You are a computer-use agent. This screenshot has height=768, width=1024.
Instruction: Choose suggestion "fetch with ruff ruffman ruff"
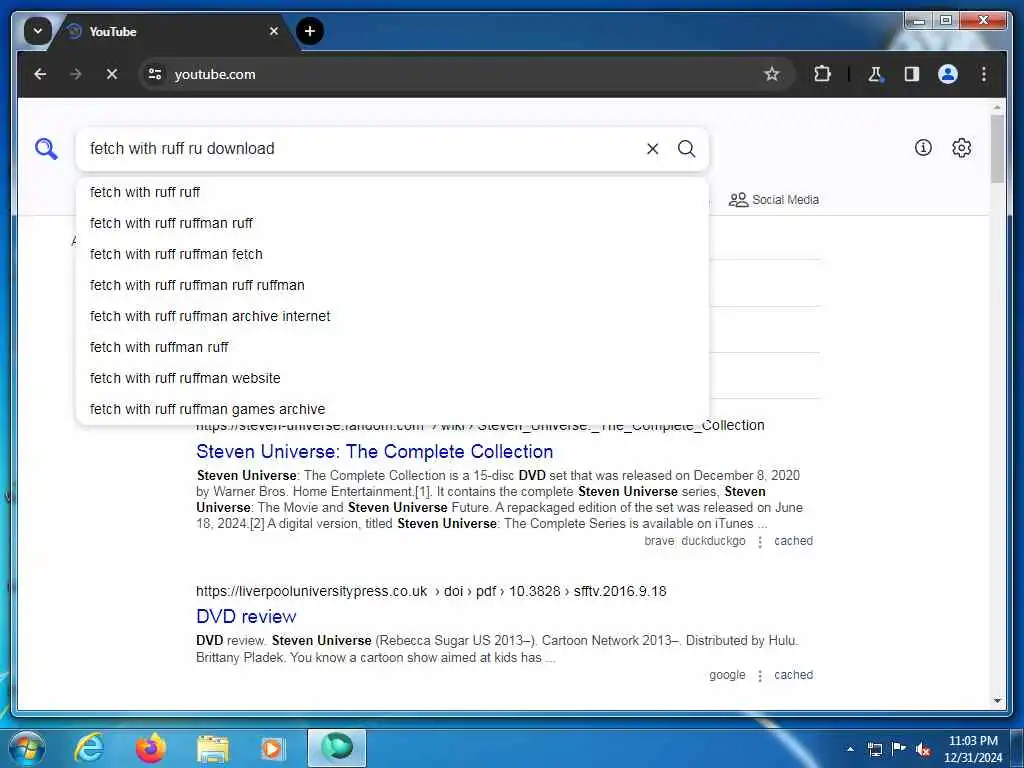pyautogui.click(x=392, y=223)
